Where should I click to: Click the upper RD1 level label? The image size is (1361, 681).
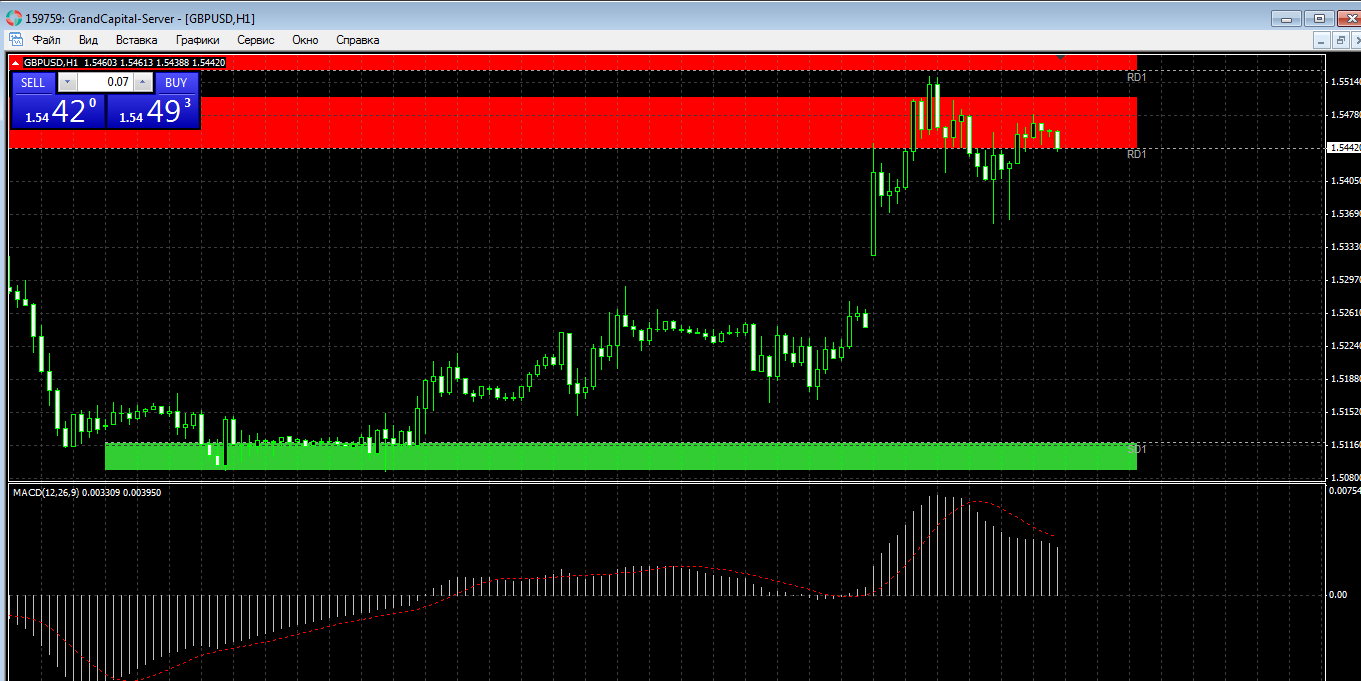pos(1136,77)
